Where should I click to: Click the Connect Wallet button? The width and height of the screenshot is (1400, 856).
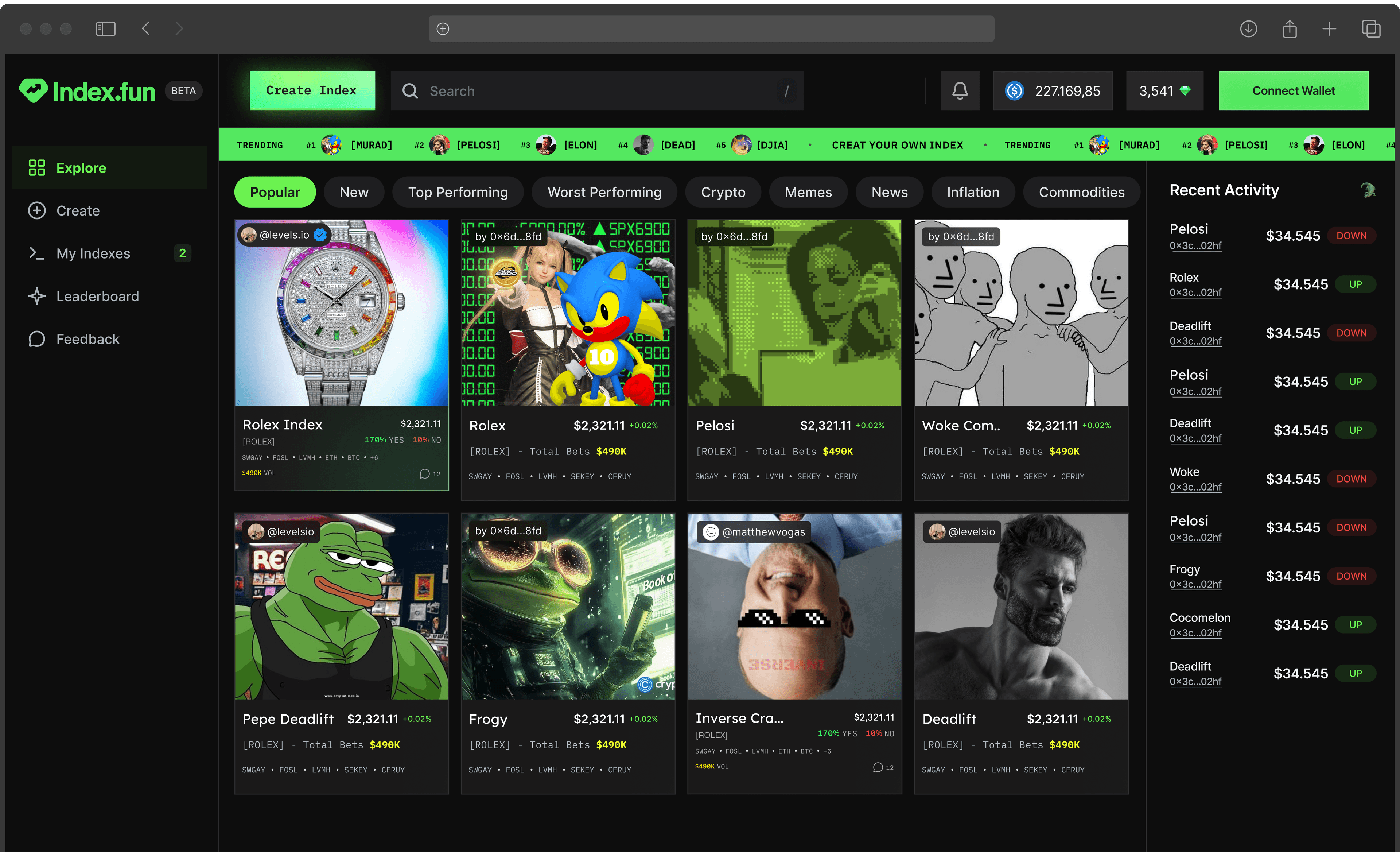pos(1294,91)
